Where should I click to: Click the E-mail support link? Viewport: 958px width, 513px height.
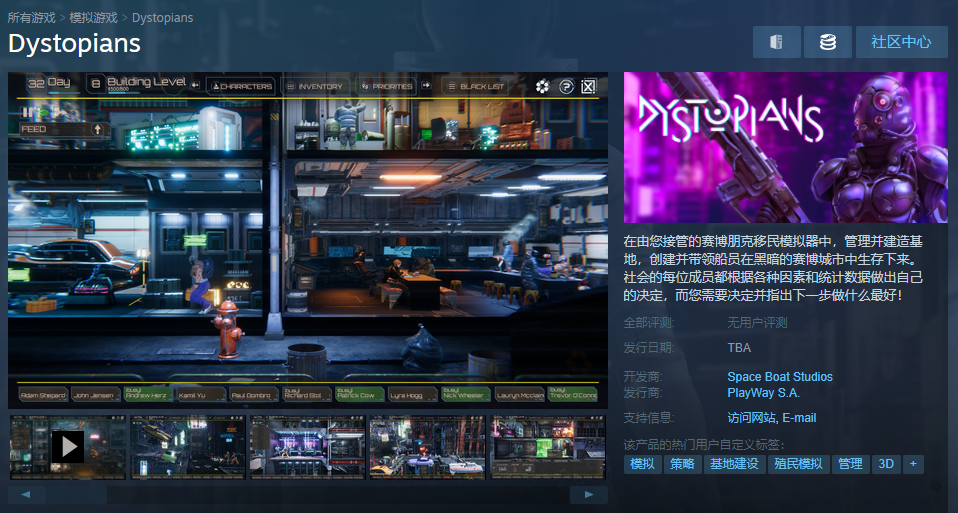799,418
